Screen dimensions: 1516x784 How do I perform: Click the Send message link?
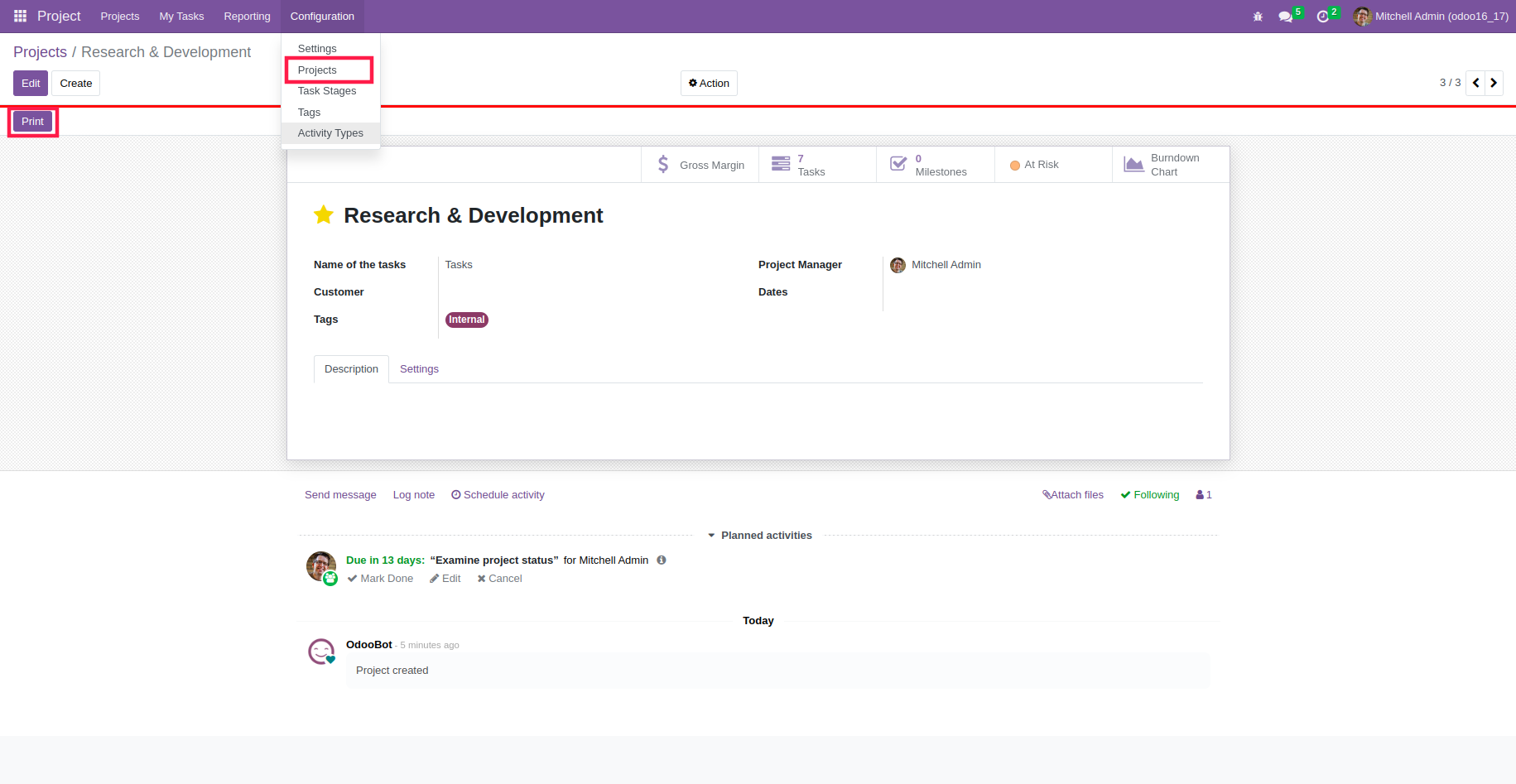(340, 495)
